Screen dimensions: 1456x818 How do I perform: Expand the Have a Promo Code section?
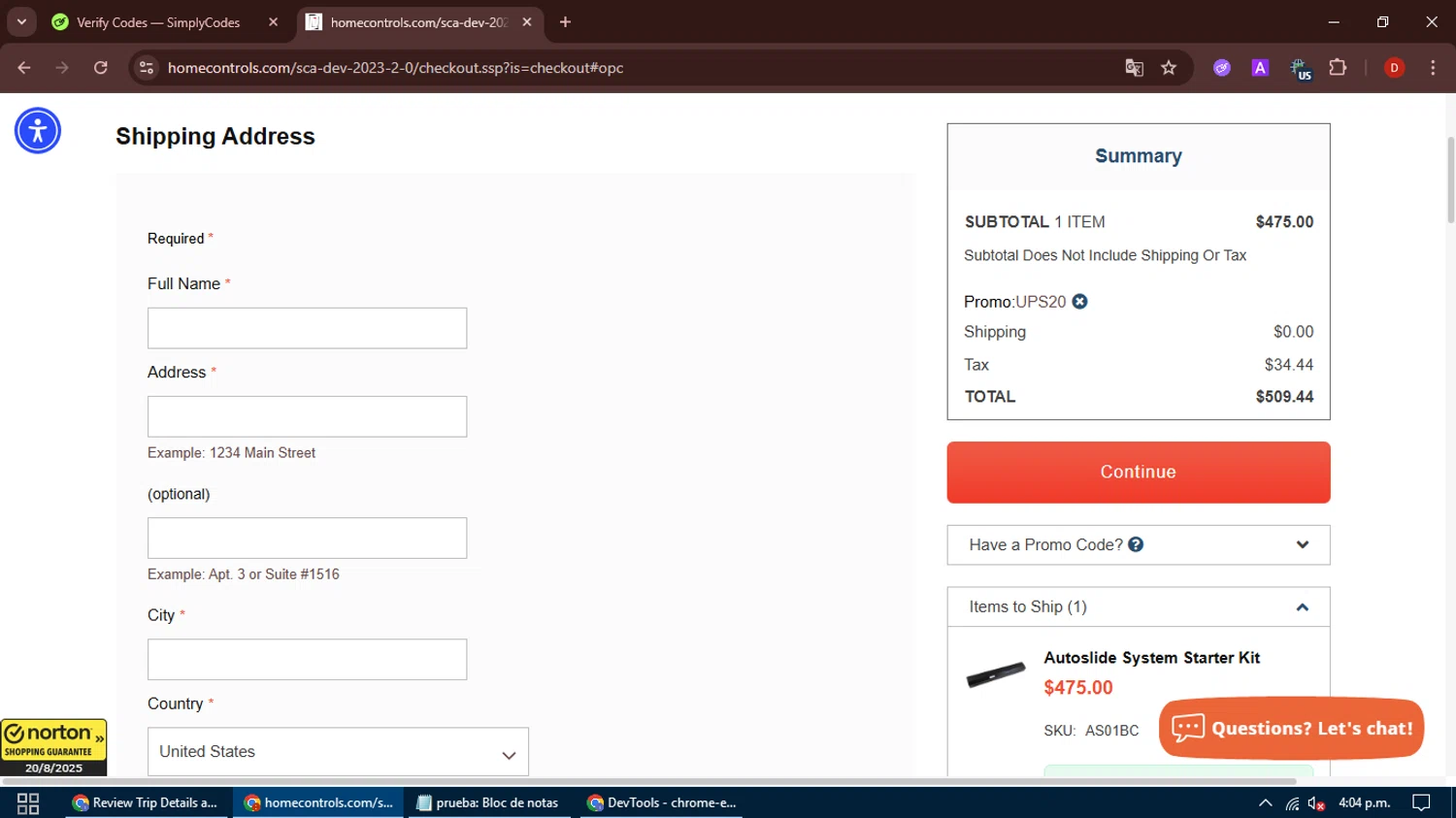1139,545
